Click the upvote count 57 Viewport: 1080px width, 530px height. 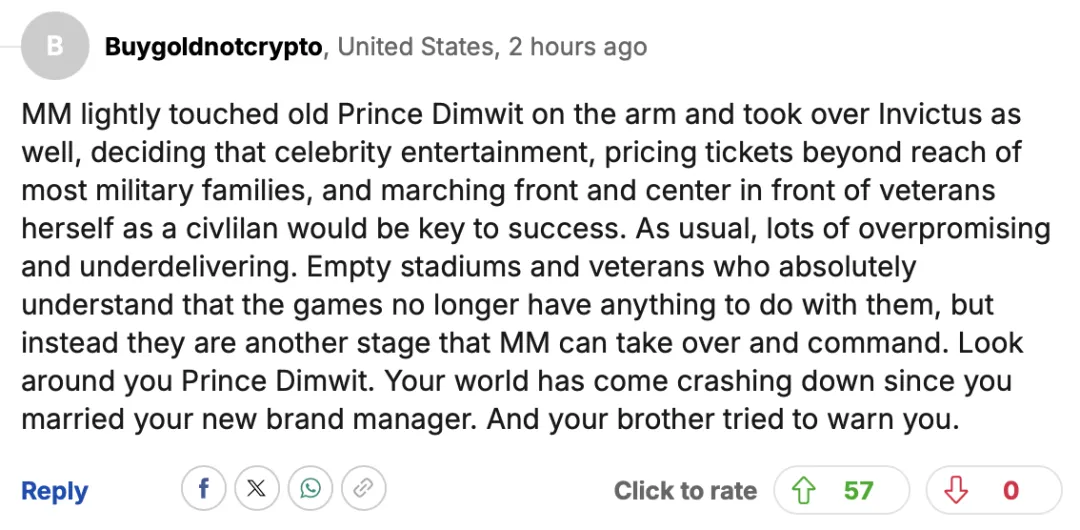click(858, 490)
